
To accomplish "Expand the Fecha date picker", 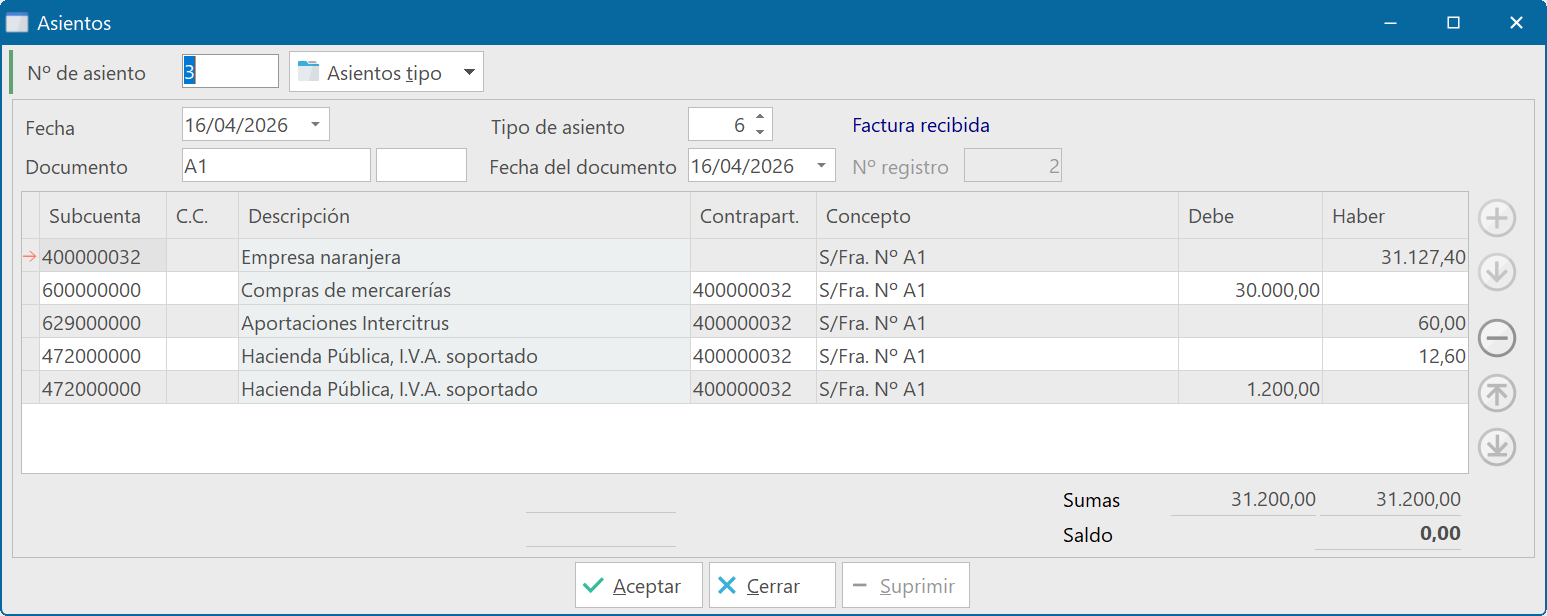I will [315, 125].
